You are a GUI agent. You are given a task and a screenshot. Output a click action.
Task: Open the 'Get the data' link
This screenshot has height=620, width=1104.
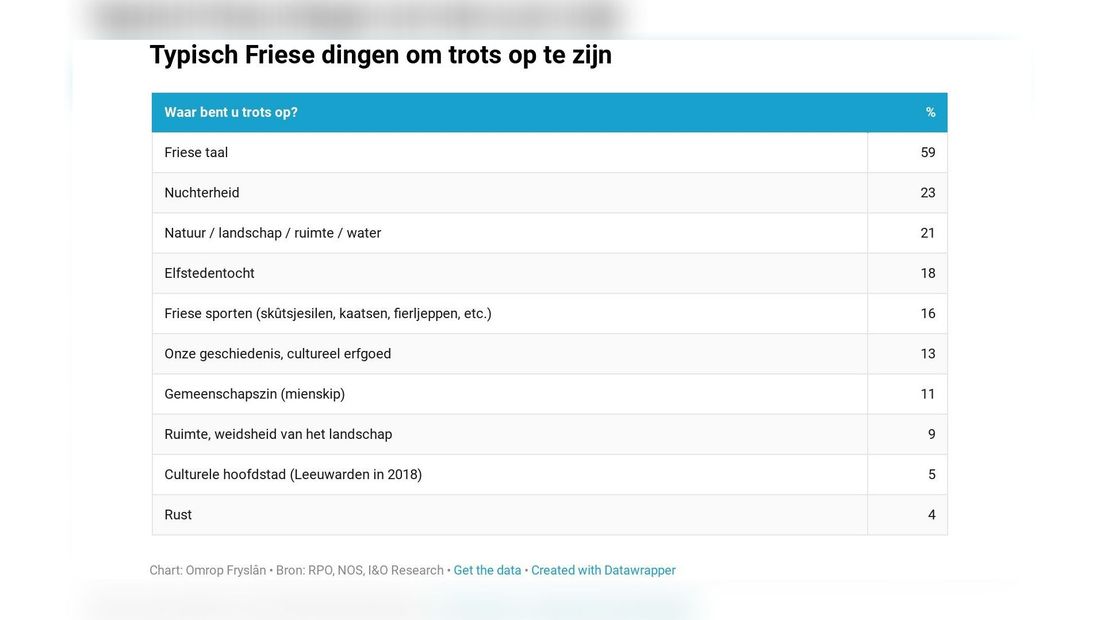[487, 570]
